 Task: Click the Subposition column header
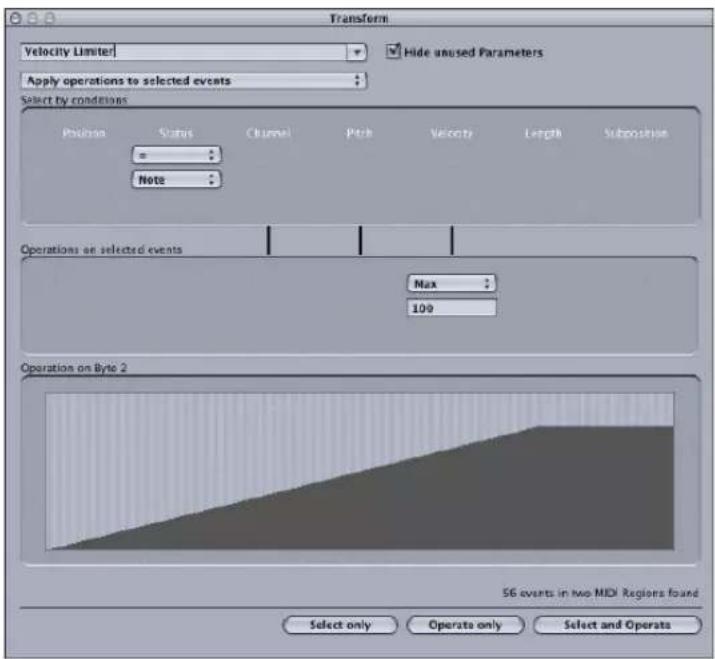click(636, 133)
